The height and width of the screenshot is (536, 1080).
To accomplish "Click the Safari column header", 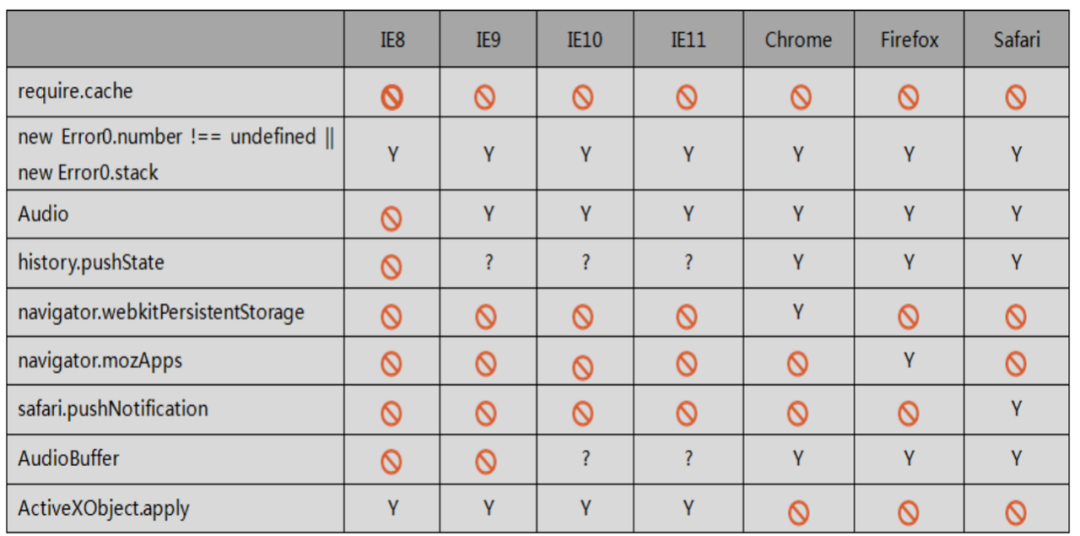I will coord(1016,40).
